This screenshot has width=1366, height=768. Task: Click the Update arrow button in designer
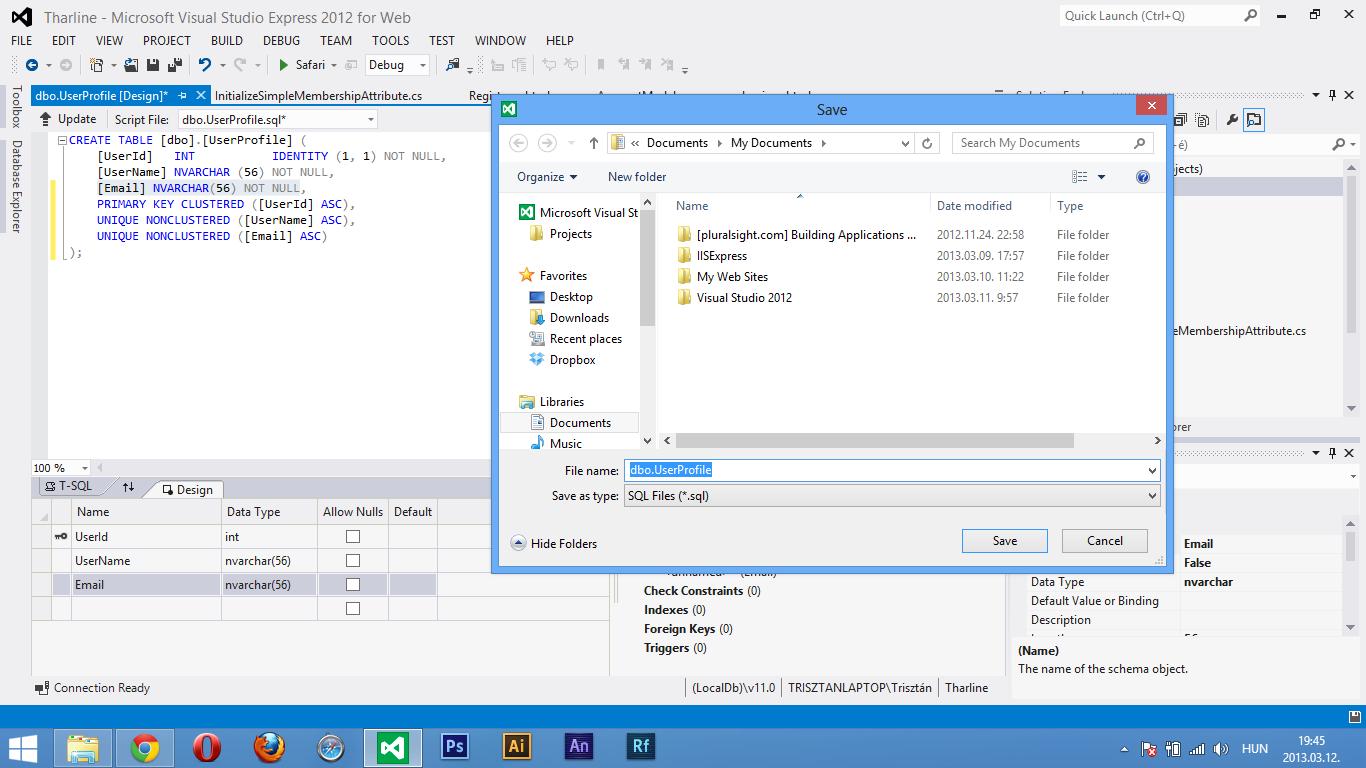point(68,119)
